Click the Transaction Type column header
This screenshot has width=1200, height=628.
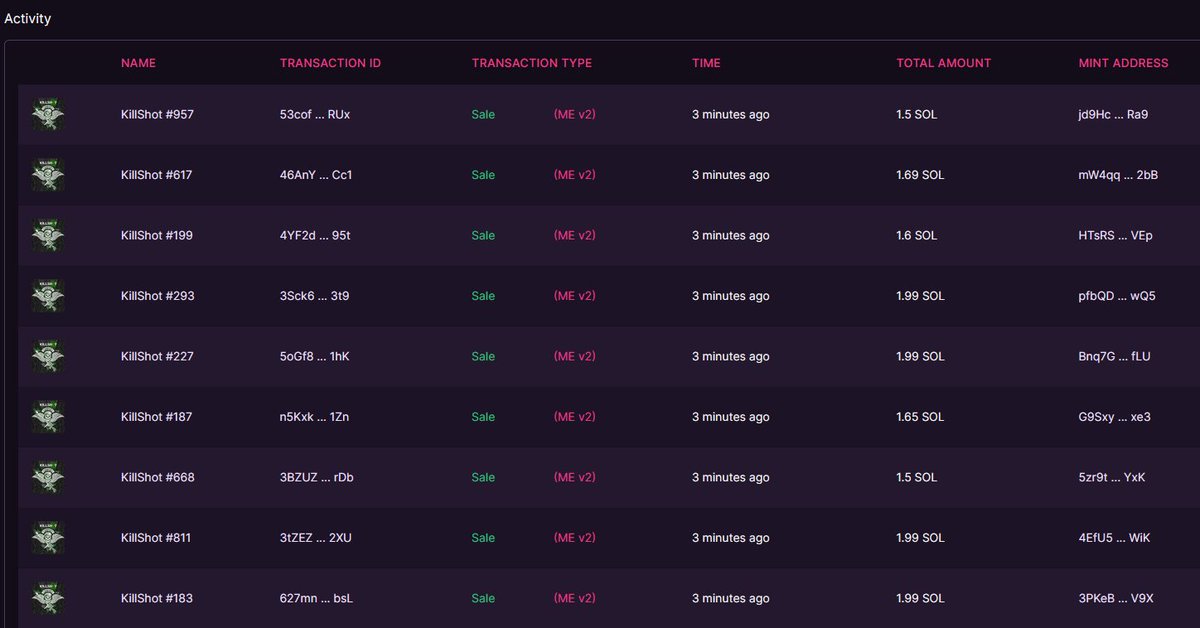[x=532, y=63]
